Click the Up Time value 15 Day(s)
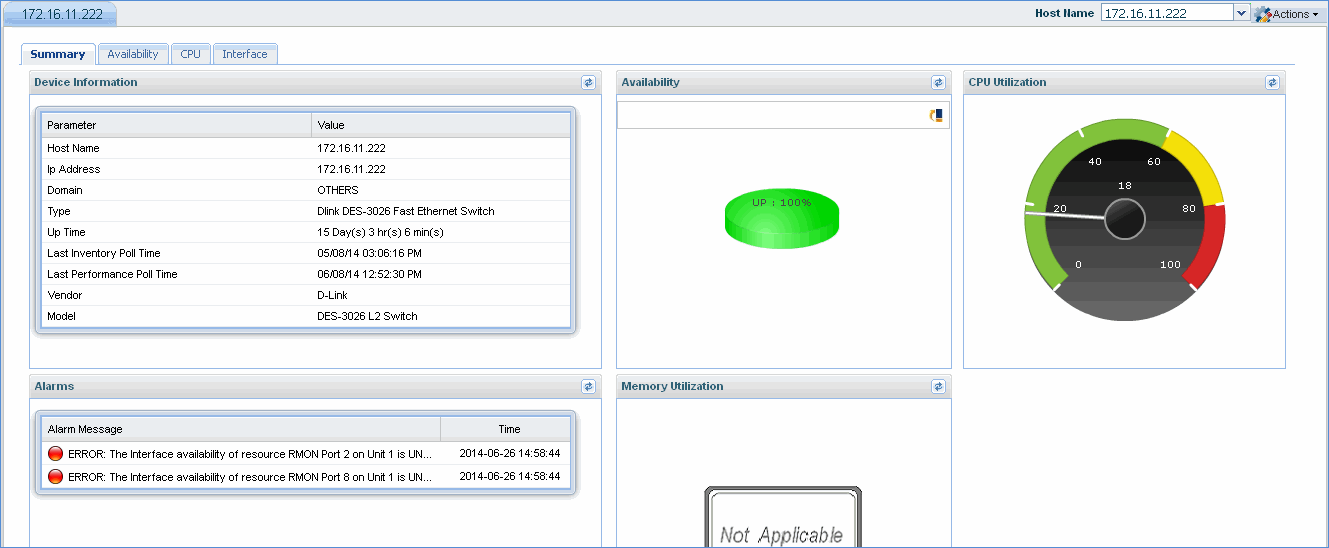 [380, 232]
